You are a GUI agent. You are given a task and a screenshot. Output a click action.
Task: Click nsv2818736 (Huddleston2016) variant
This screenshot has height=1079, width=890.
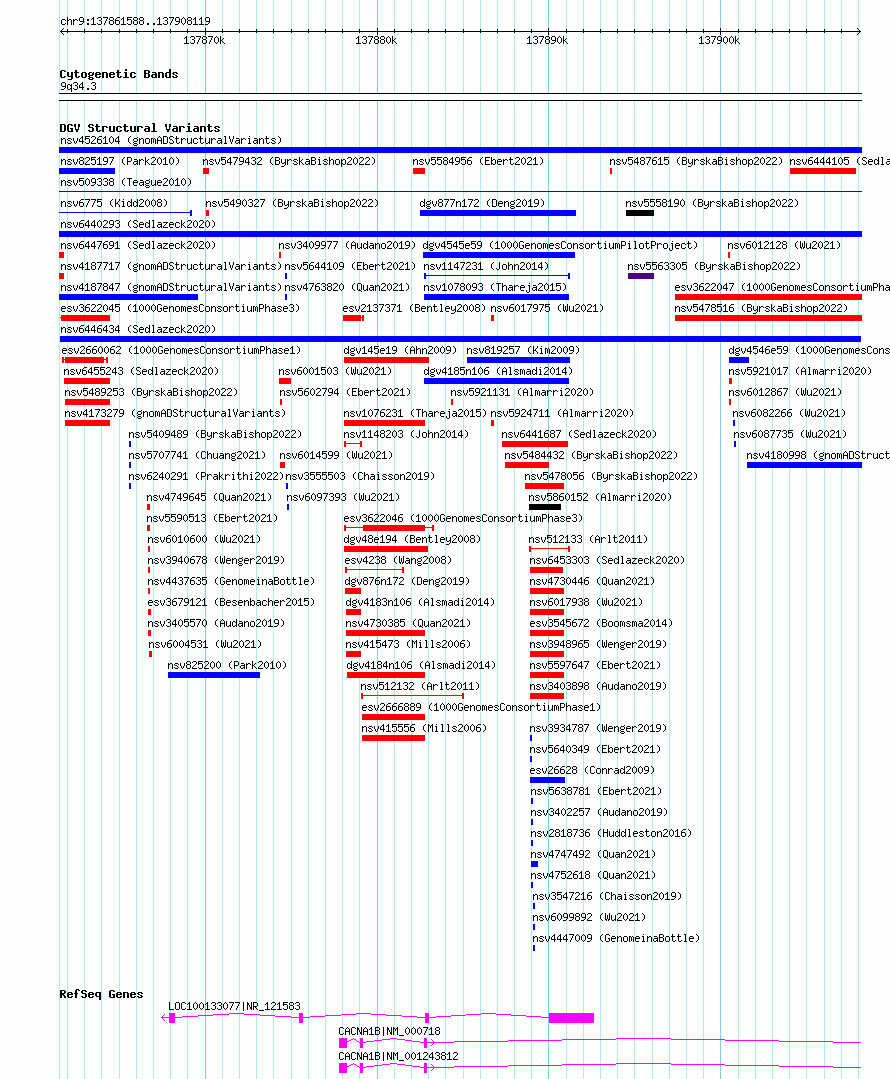611,833
